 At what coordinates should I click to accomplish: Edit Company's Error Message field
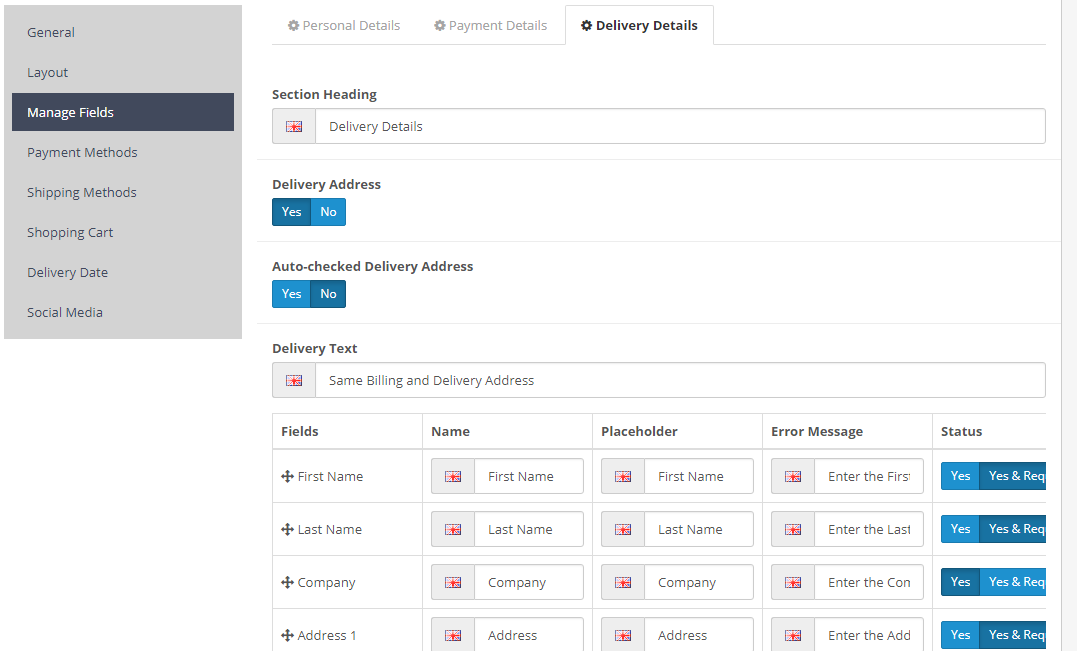pyautogui.click(x=869, y=582)
